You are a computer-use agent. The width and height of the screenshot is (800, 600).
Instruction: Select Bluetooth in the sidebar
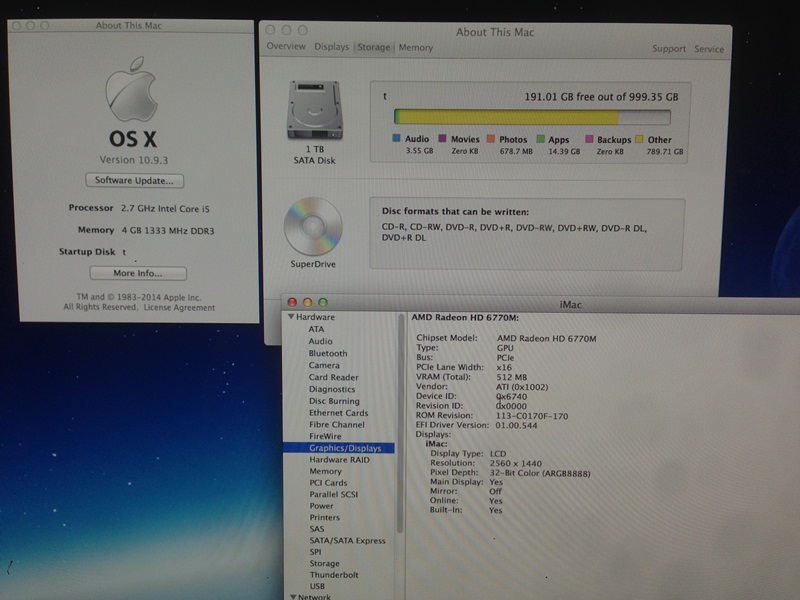(x=328, y=353)
